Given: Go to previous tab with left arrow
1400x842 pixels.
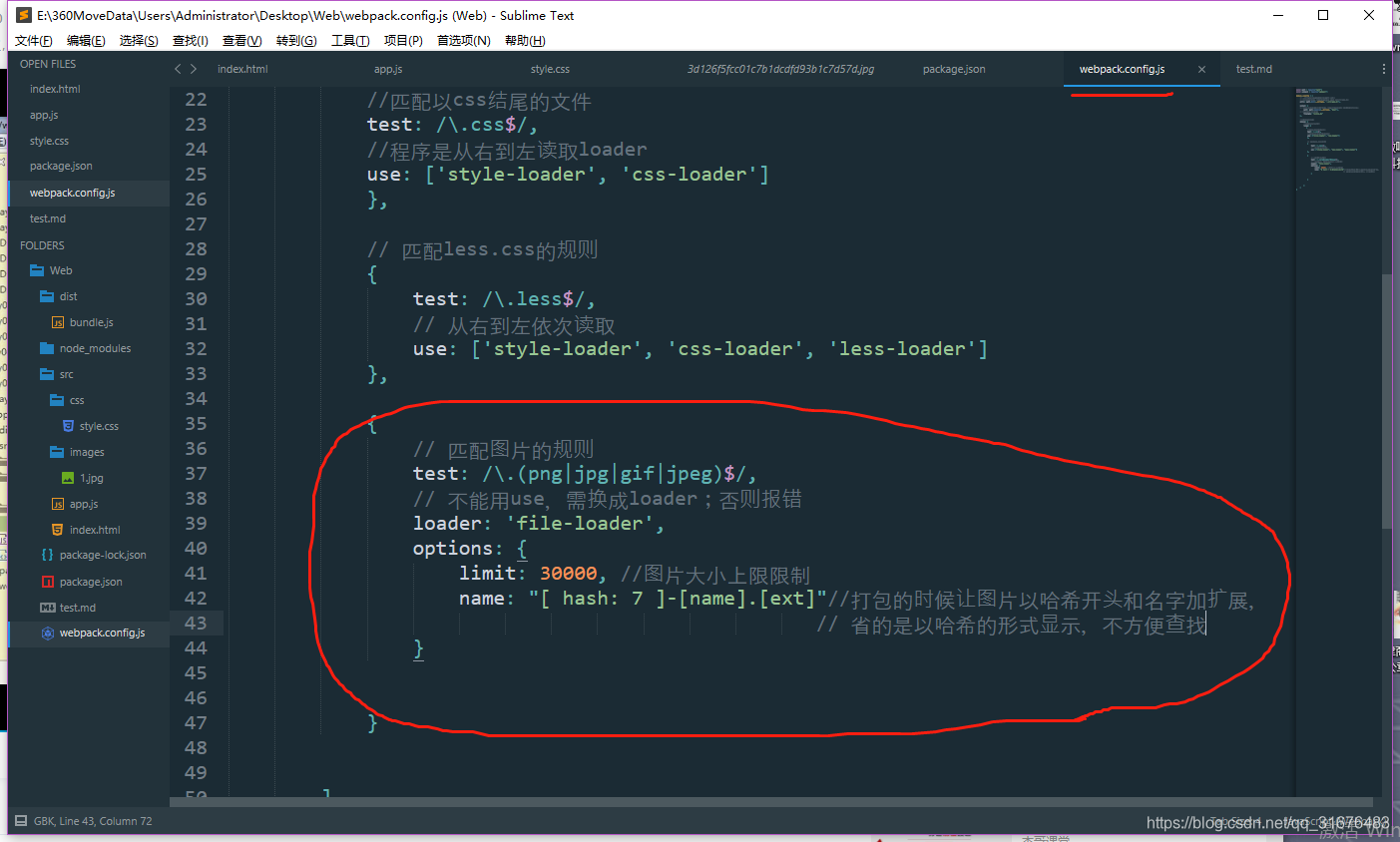Looking at the screenshot, I should [x=178, y=69].
